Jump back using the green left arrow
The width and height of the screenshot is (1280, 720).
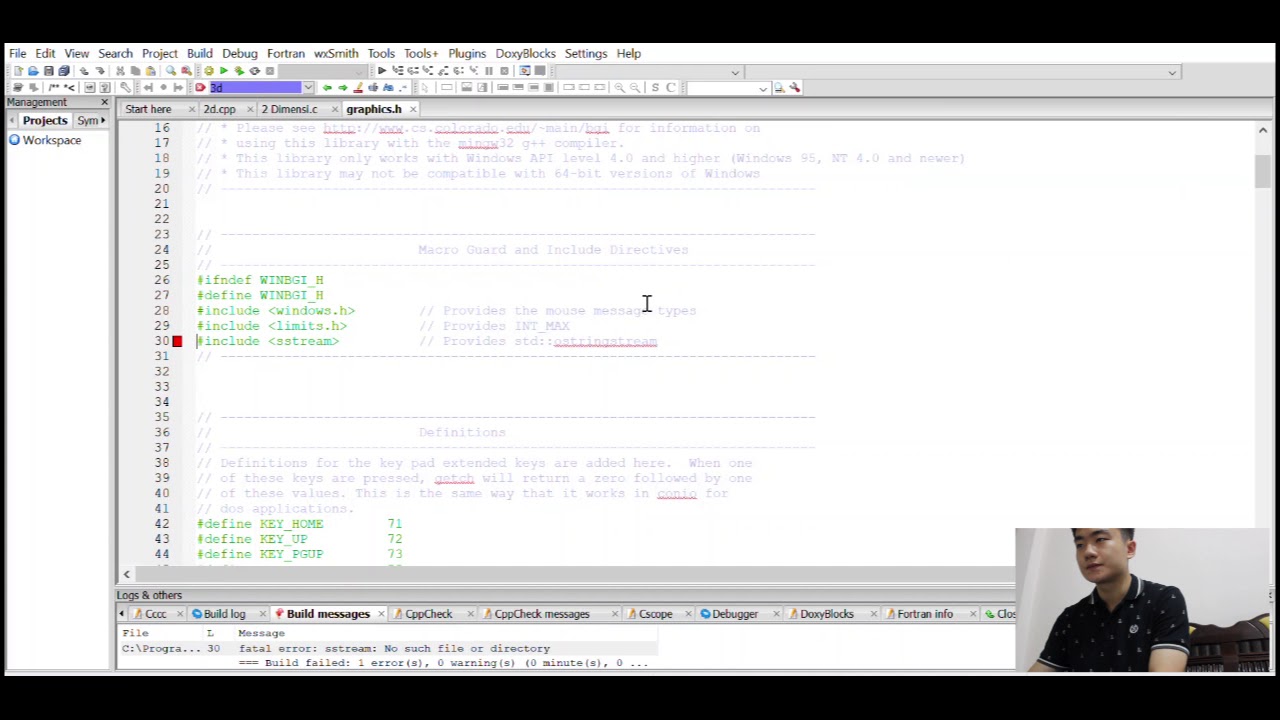[327, 88]
